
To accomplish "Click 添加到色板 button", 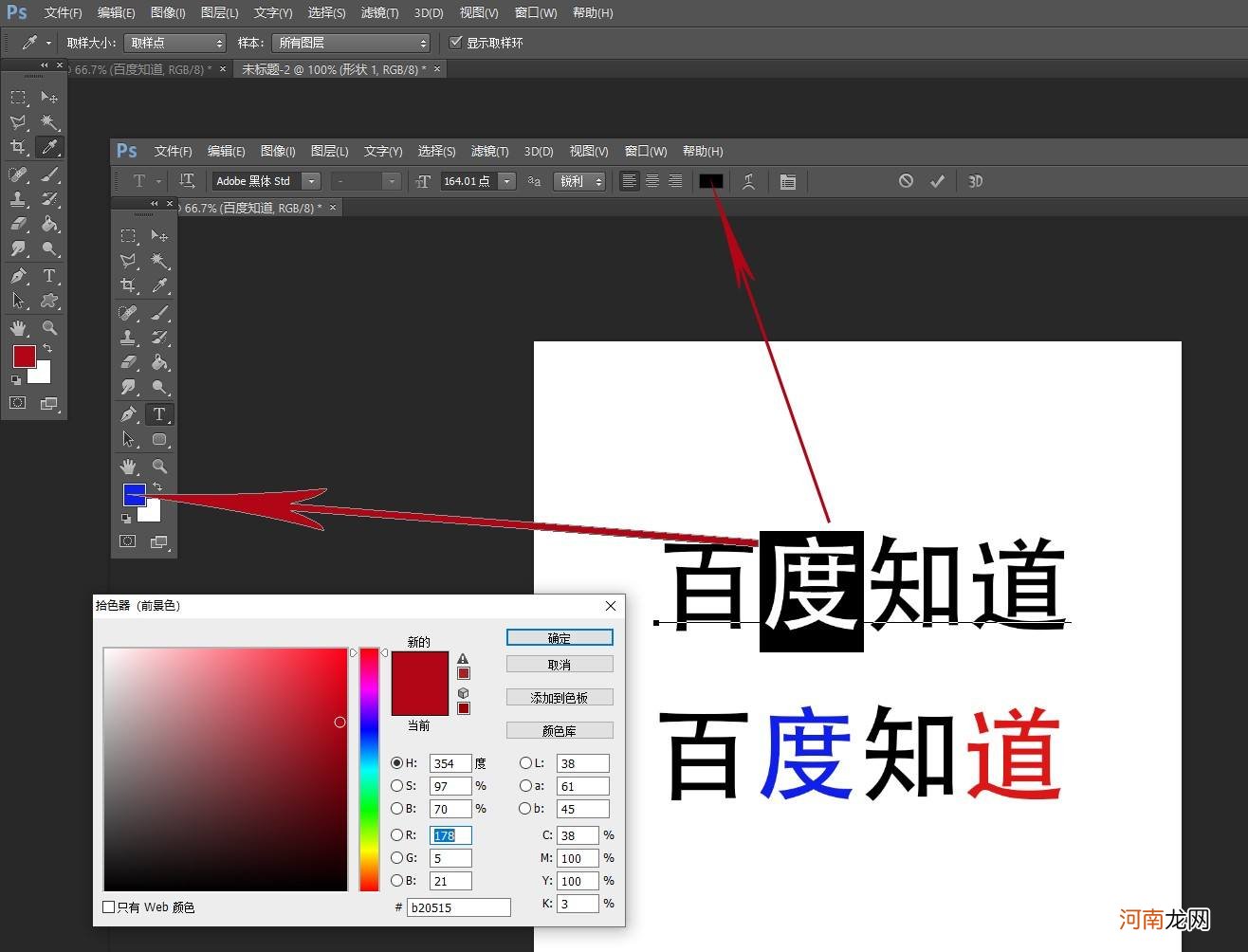I will click(x=560, y=697).
